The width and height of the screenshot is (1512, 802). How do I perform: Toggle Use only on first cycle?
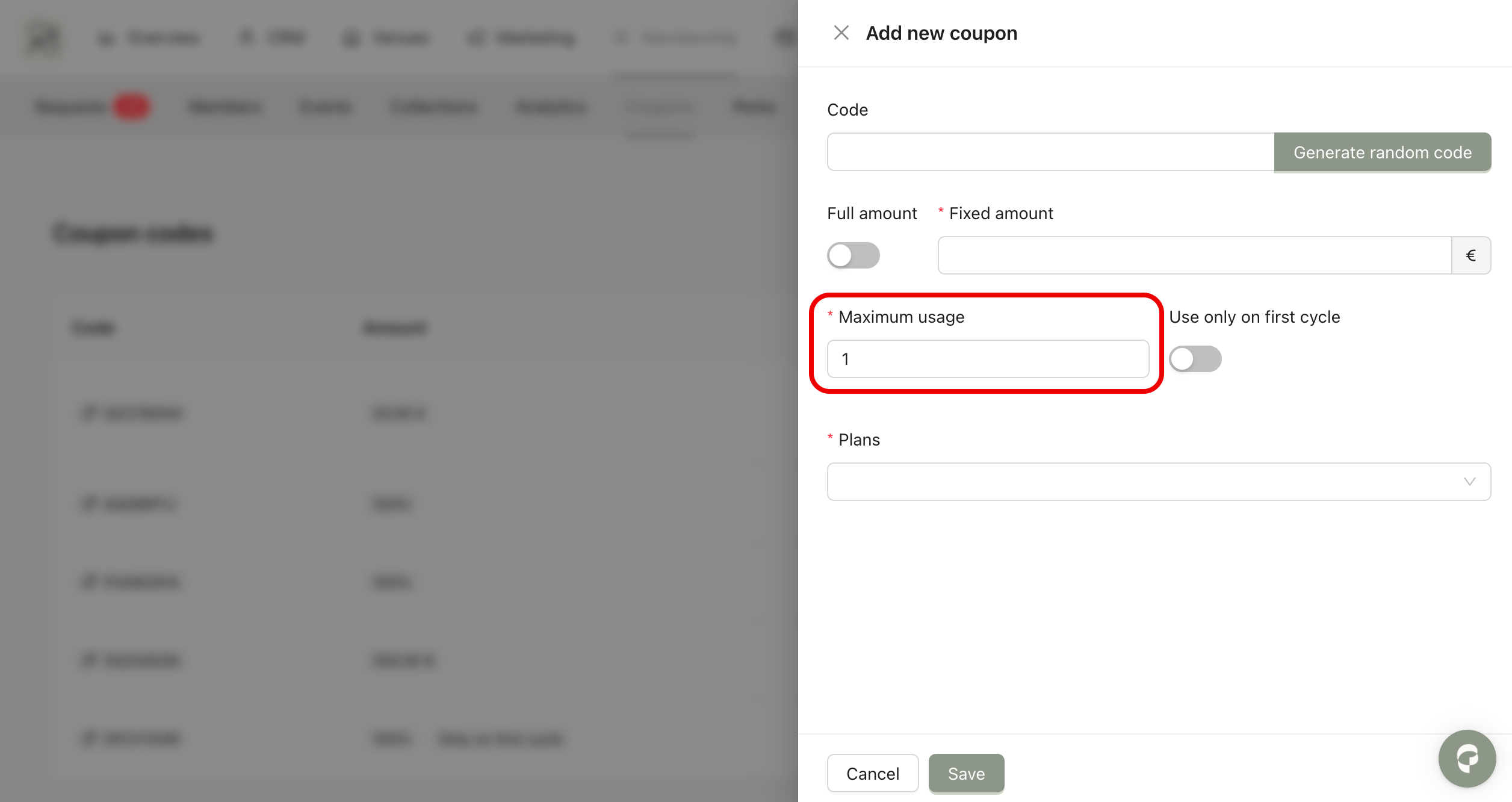pos(1195,359)
